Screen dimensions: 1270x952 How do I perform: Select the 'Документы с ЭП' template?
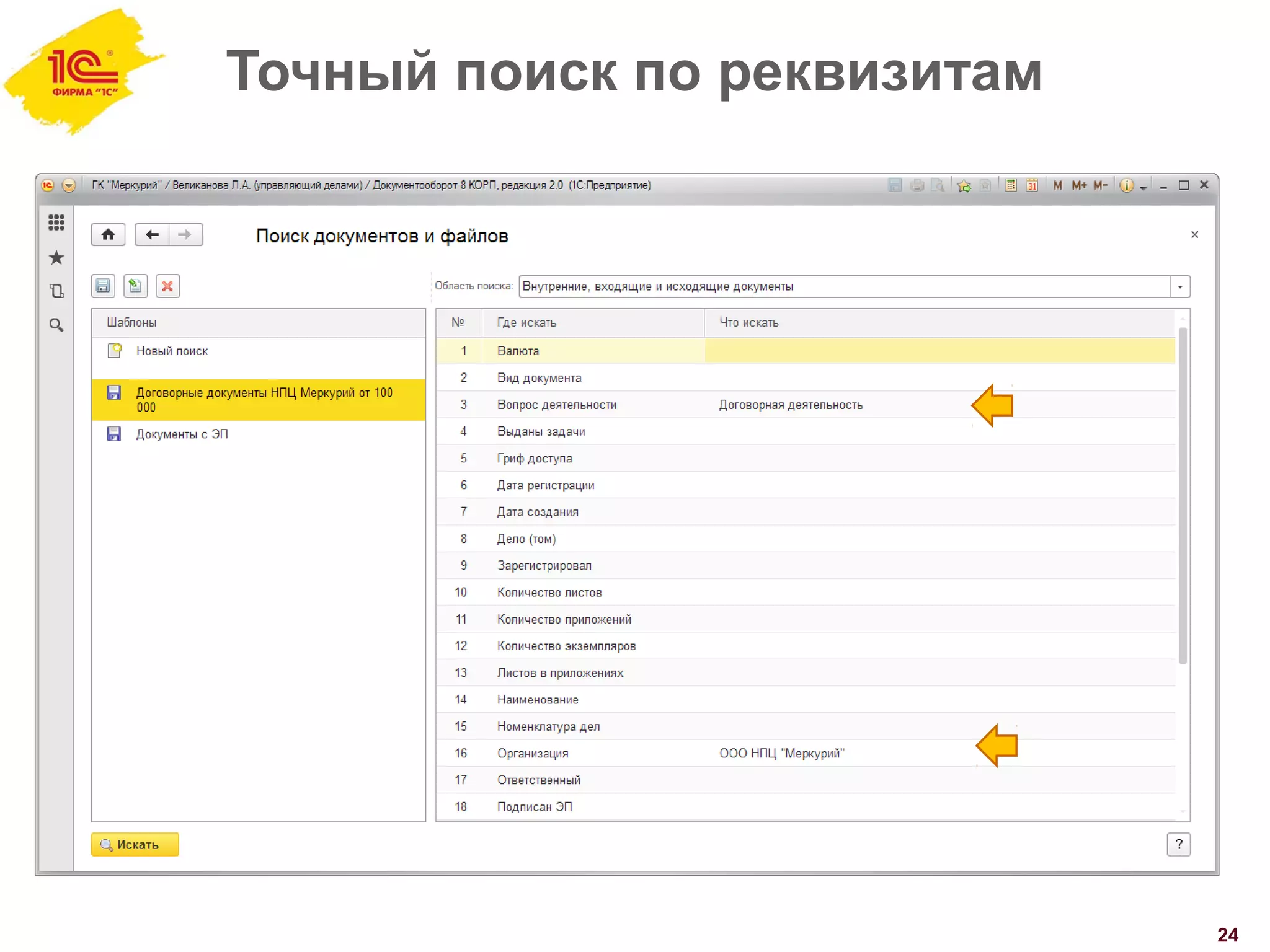[259, 434]
